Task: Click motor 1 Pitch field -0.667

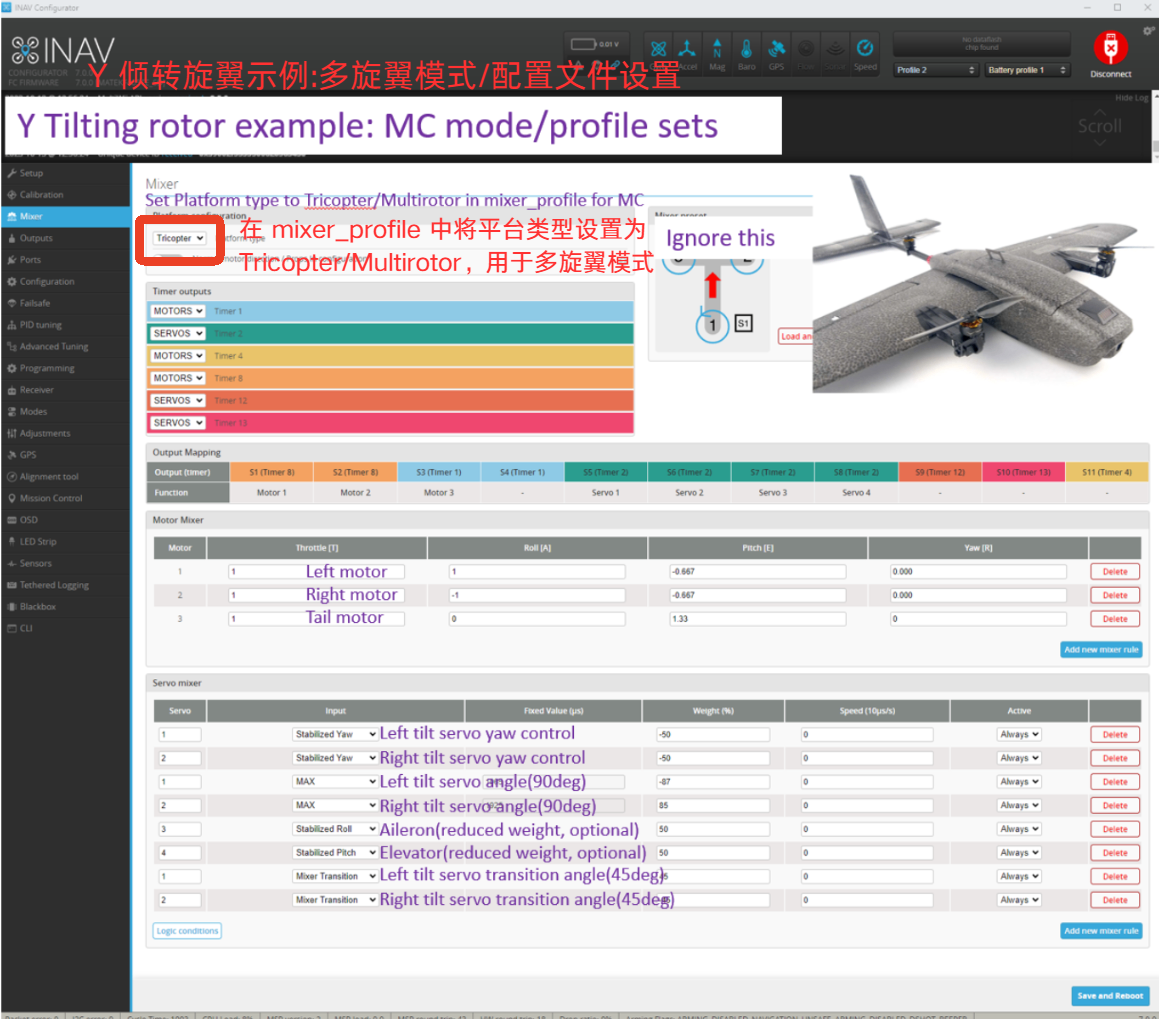Action: [x=757, y=571]
